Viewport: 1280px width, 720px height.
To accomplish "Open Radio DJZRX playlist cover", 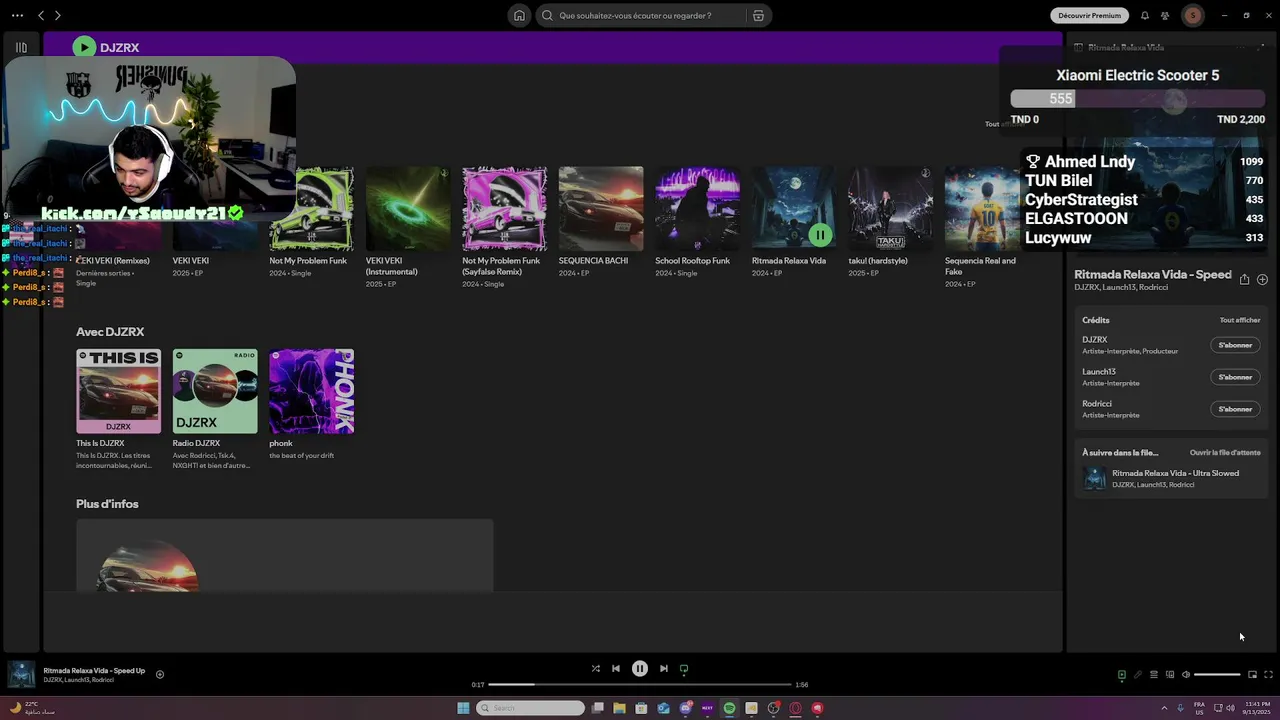I will [215, 391].
